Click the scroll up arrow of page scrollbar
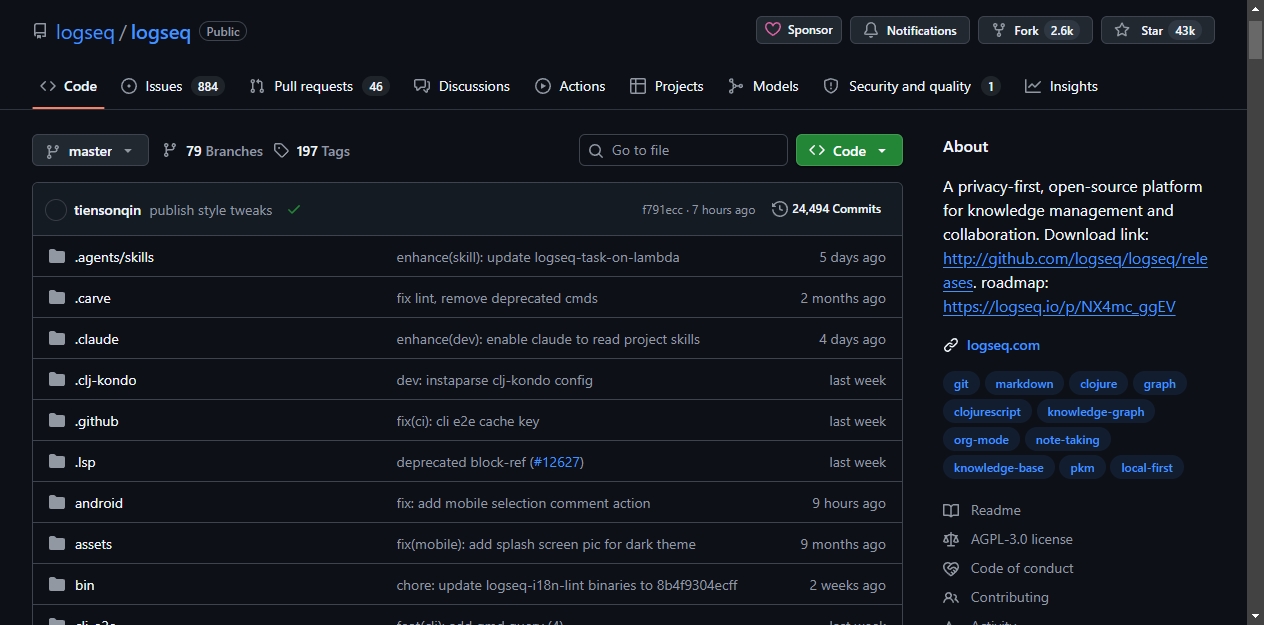The width and height of the screenshot is (1264, 625). click(1255, 8)
